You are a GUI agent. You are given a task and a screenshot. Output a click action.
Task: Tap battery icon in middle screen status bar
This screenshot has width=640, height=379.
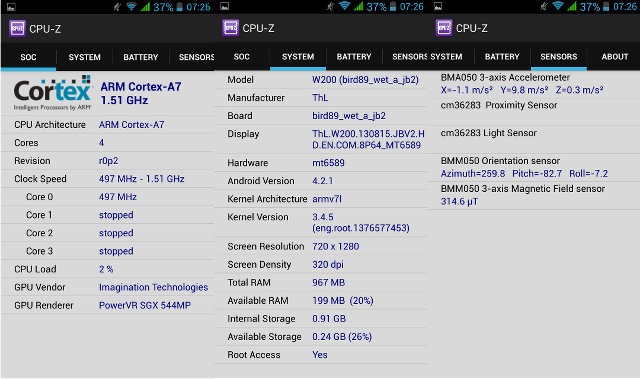point(393,7)
